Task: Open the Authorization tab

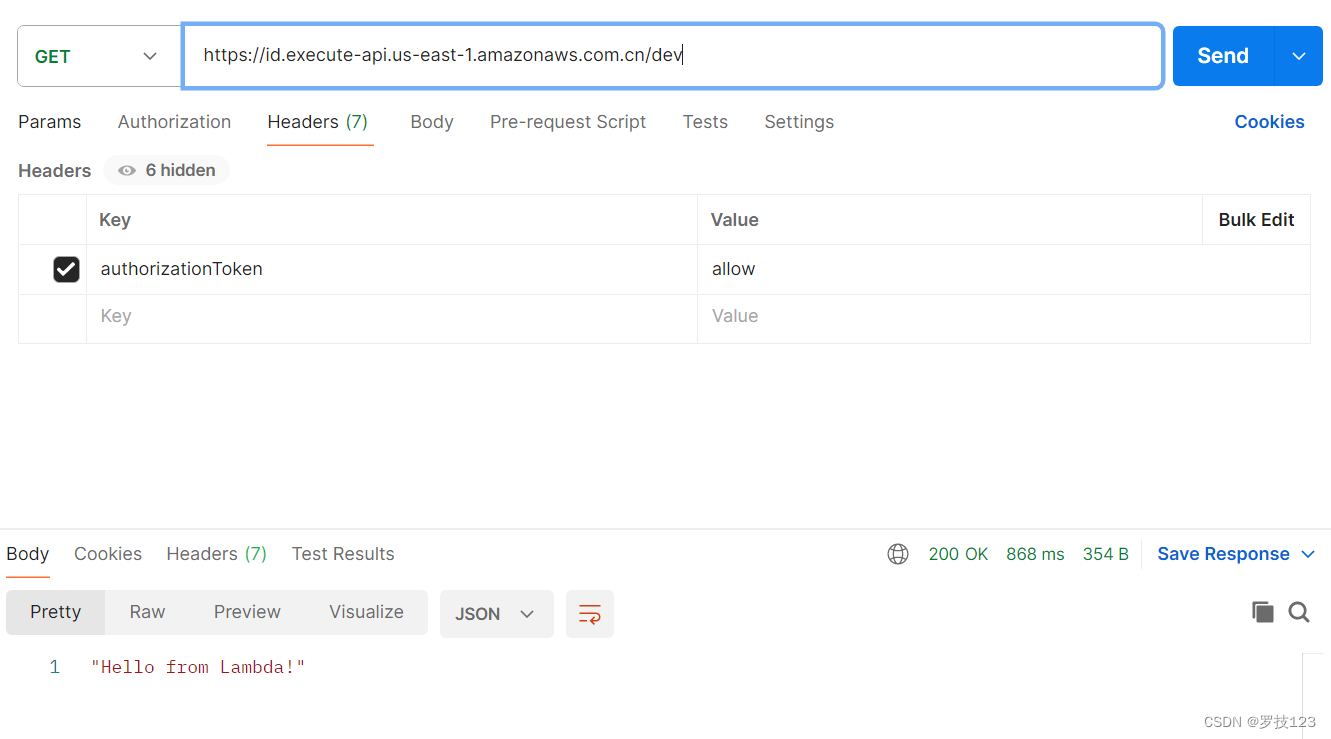Action: pyautogui.click(x=174, y=122)
